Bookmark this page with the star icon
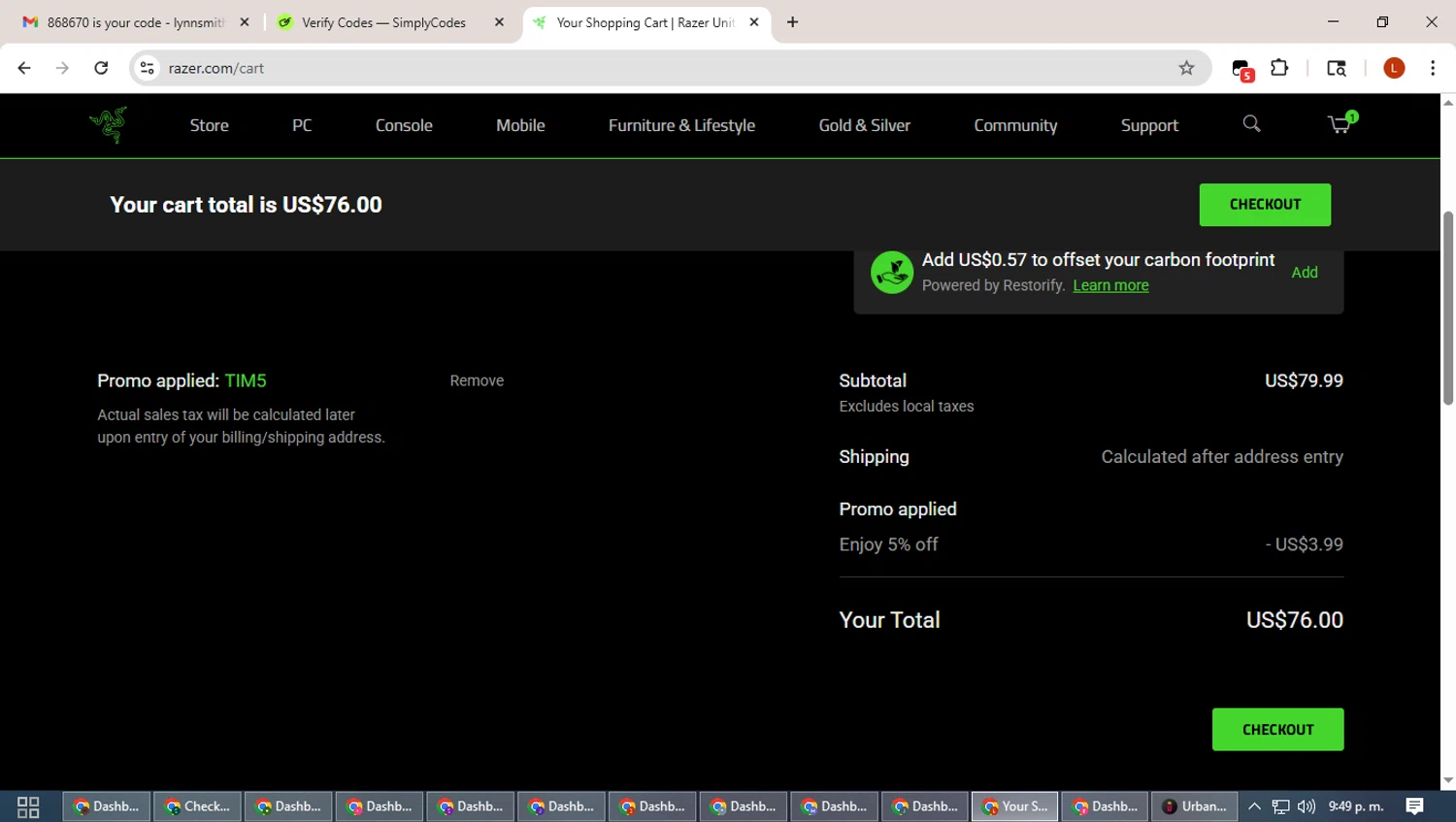The width and height of the screenshot is (1456, 822). pyautogui.click(x=1186, y=68)
